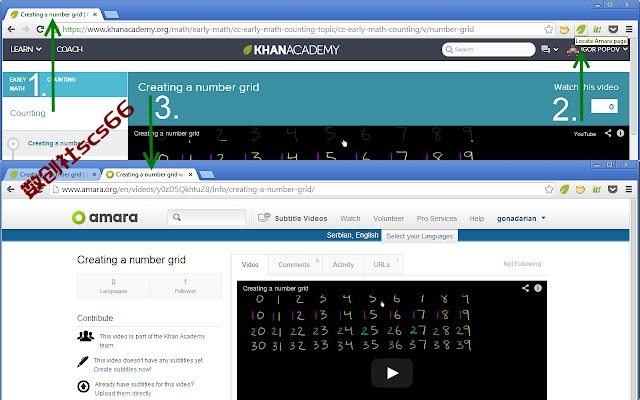The image size is (640, 400).
Task: Click Languages count box
Action: click(113, 286)
